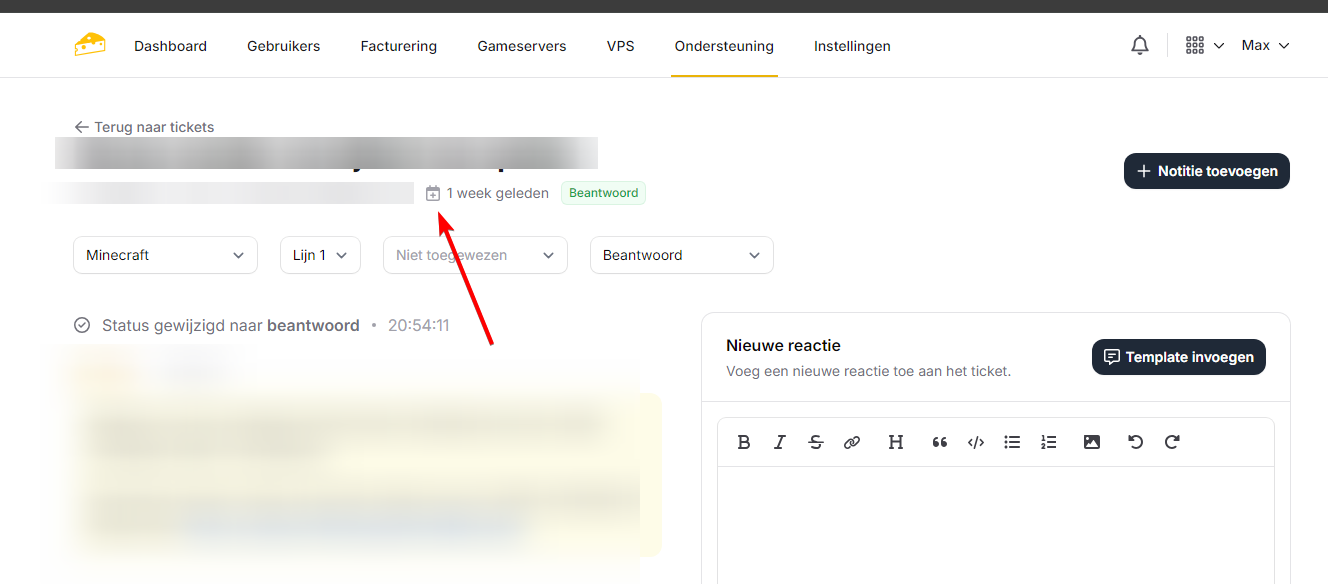Insert a code block

976,442
